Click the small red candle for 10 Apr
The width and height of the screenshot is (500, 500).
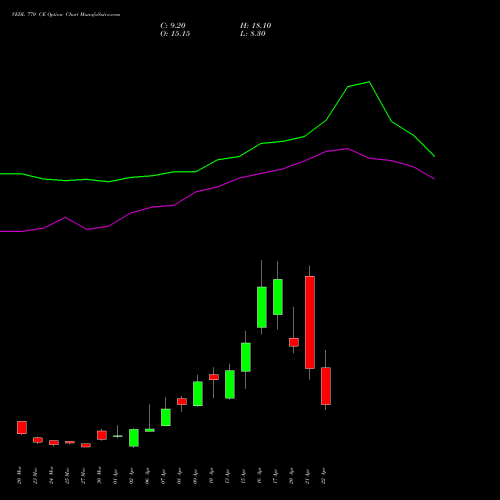pos(214,377)
